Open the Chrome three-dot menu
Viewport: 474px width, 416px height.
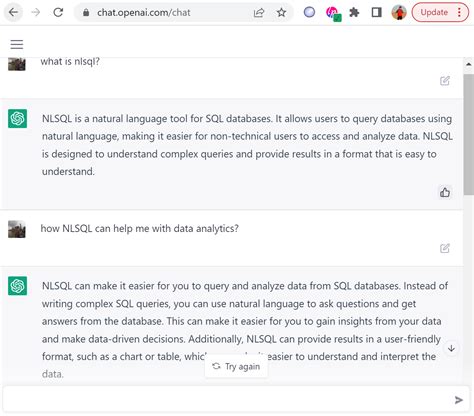tap(460, 12)
